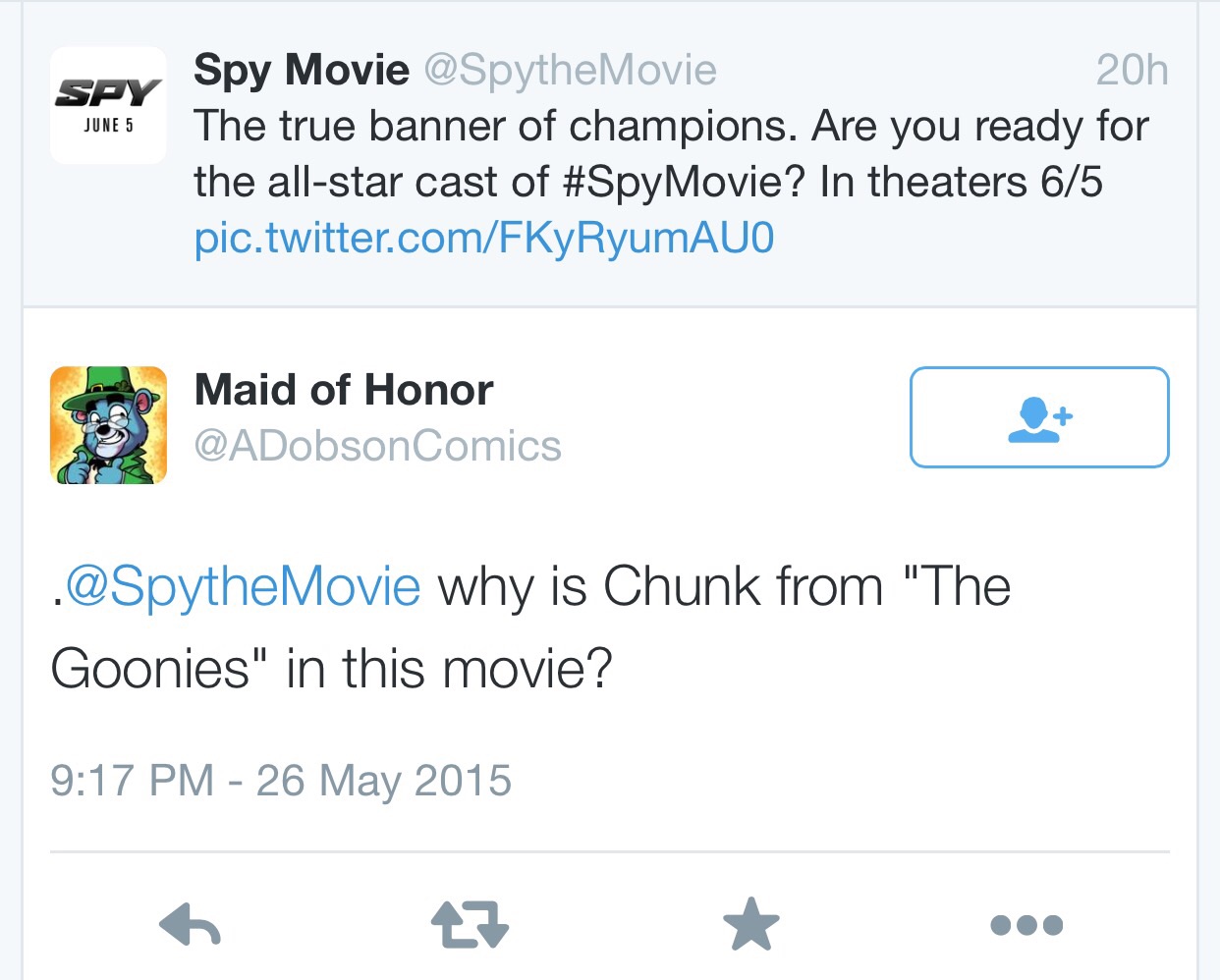Open the 9:17 PM - 26 May 2015 timestamp

281,782
